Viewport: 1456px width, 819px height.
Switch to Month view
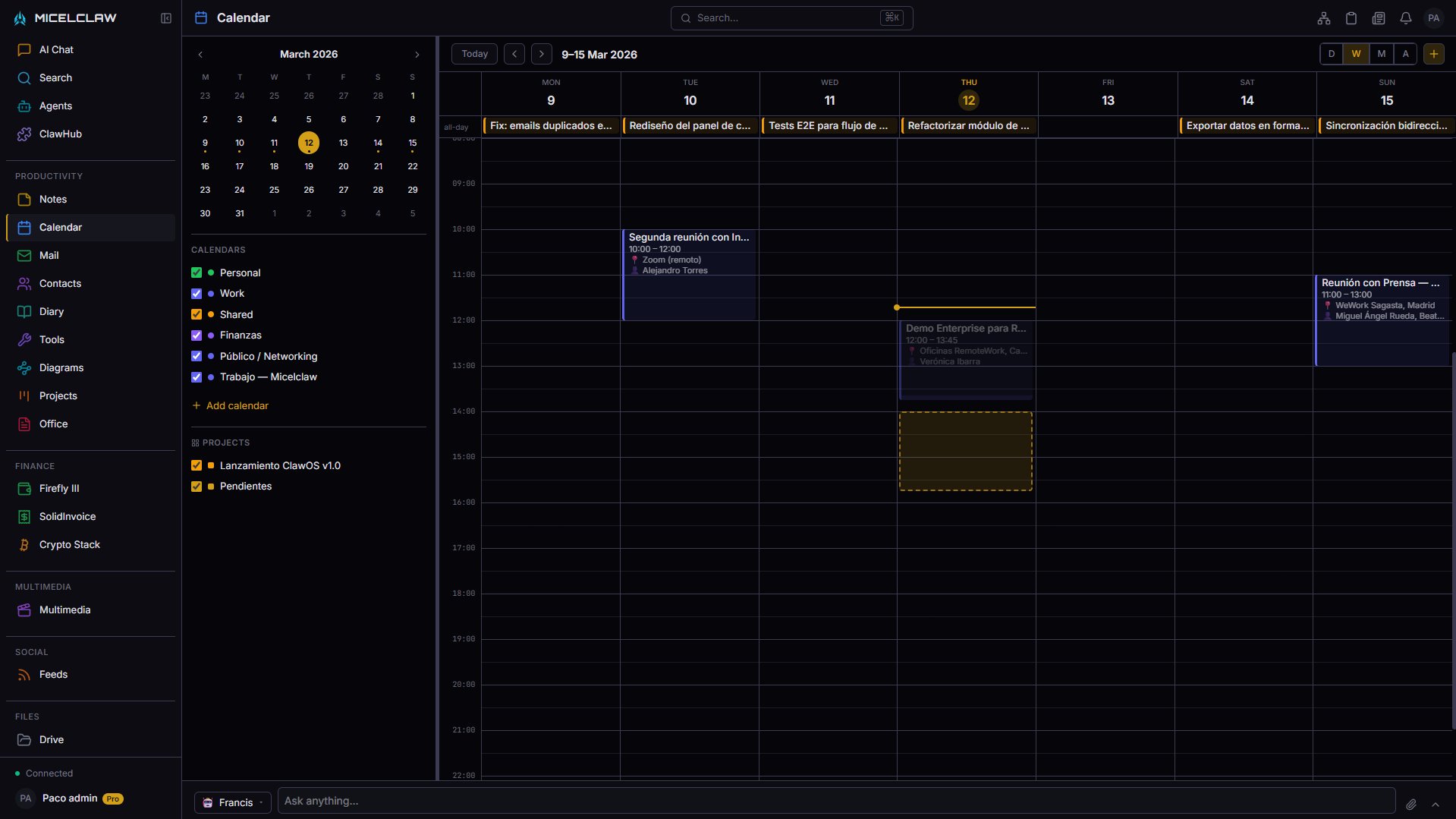1381,54
